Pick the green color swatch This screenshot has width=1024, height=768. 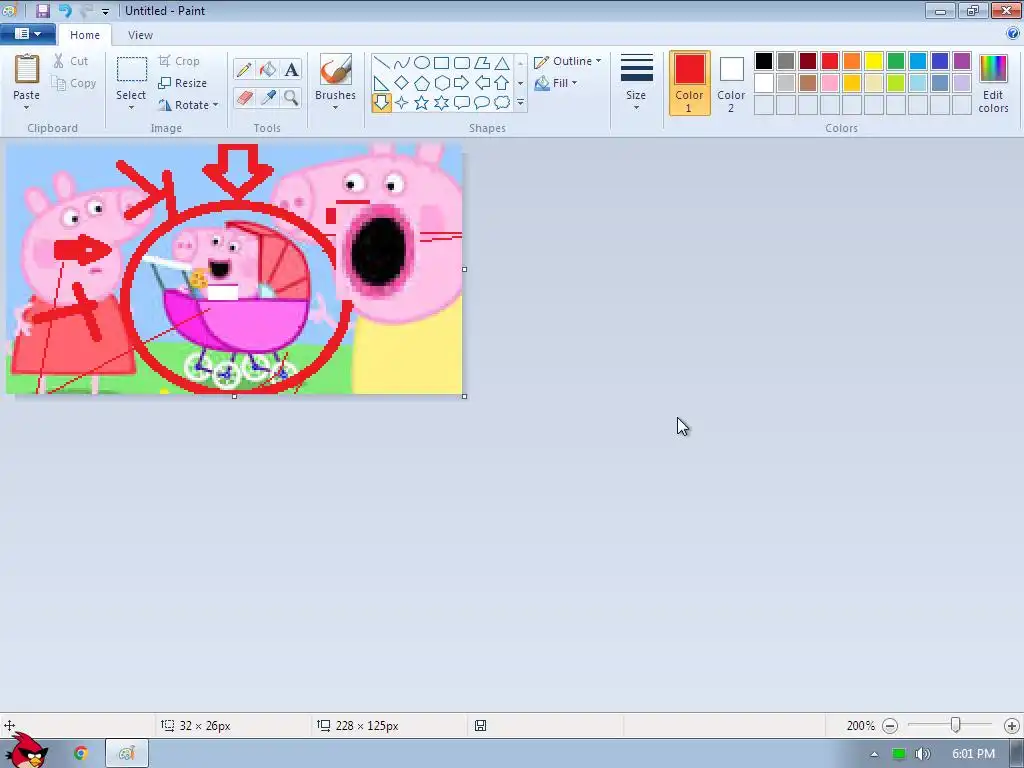(x=896, y=61)
